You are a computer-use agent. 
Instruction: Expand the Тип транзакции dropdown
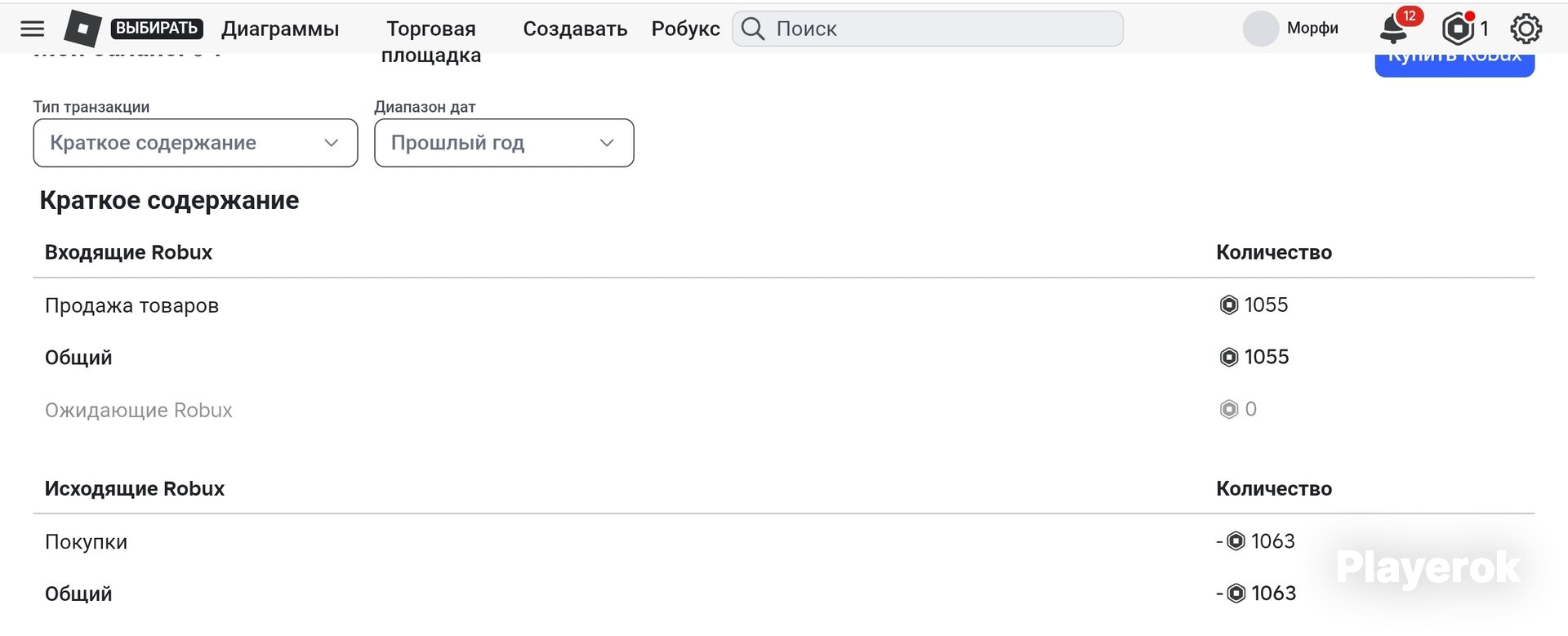[195, 143]
